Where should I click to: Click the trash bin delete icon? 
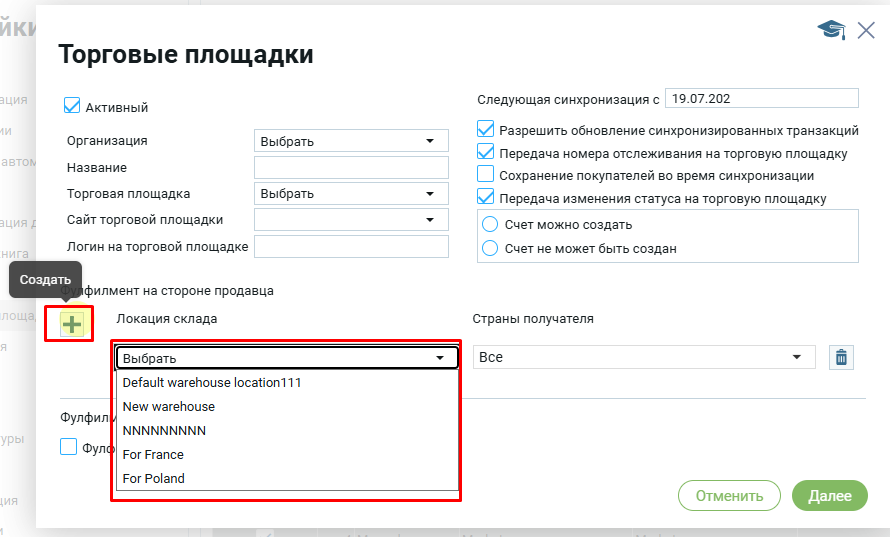click(841, 357)
